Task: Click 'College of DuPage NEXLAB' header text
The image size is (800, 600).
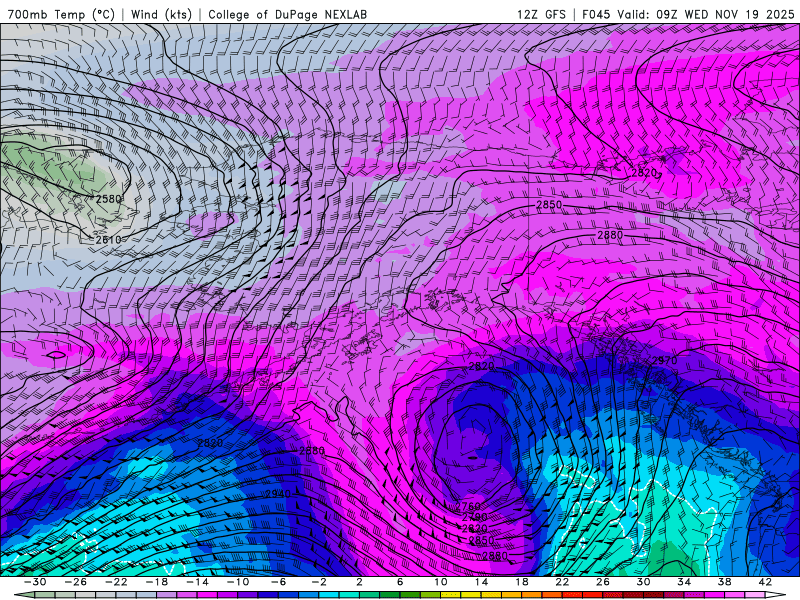Action: click(x=287, y=14)
